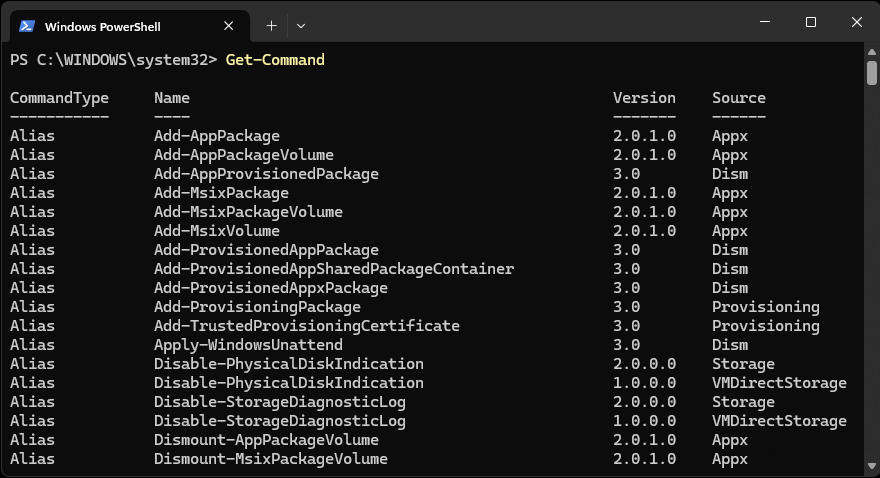
Task: Click the Add-TrustedProvisioningCertificate entry
Action: coord(306,326)
